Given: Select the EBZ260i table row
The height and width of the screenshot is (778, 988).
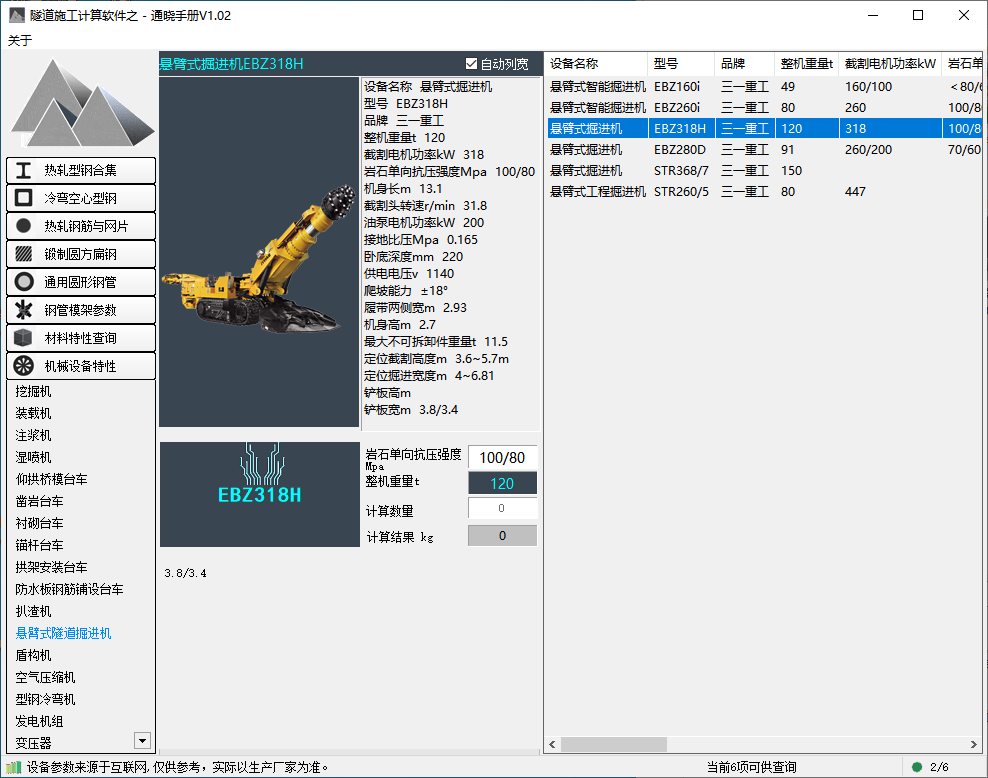Looking at the screenshot, I should pos(764,108).
